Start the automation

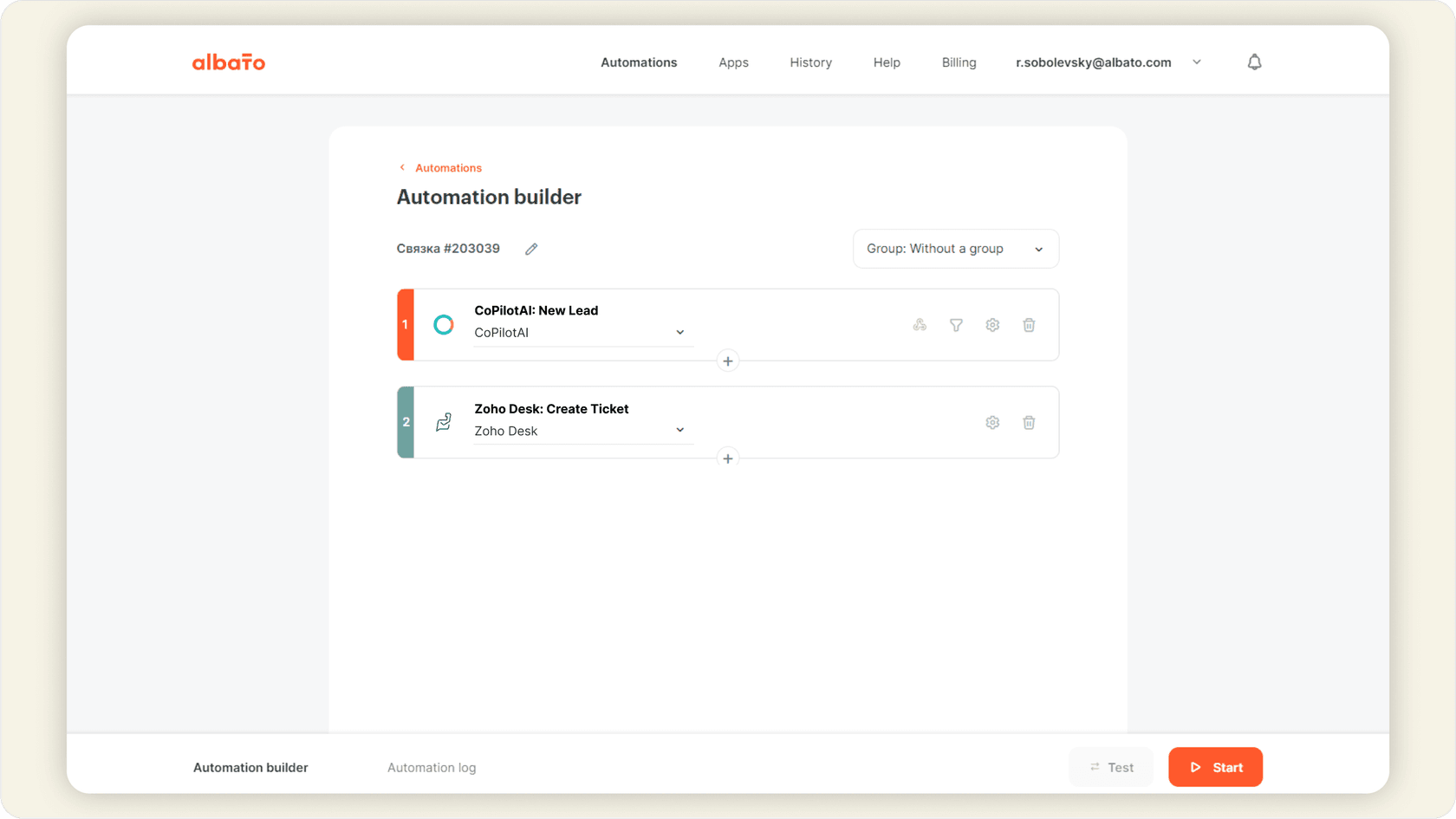point(1215,767)
